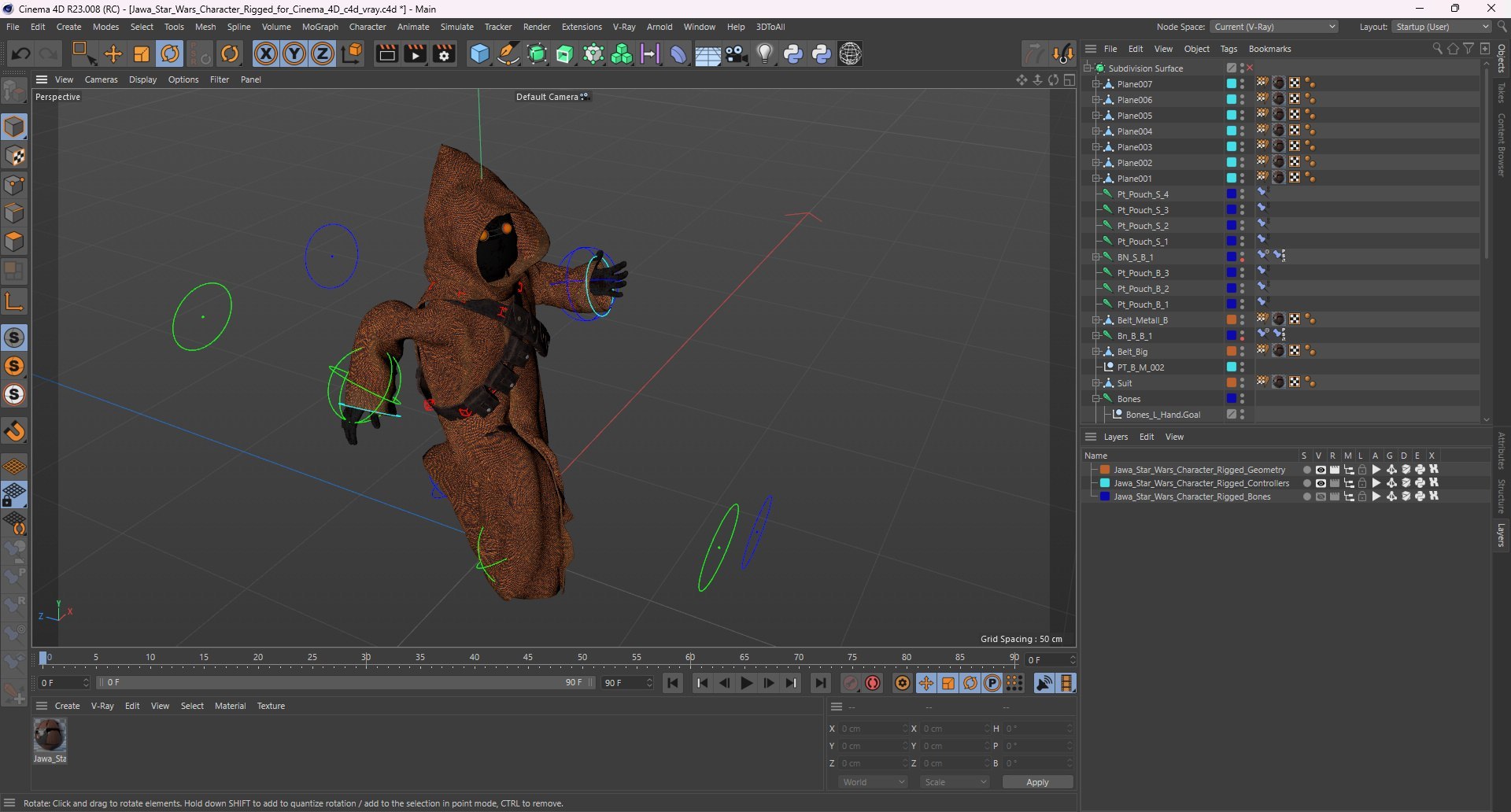Render to Picture Viewer icon
The width and height of the screenshot is (1511, 812).
tap(415, 54)
